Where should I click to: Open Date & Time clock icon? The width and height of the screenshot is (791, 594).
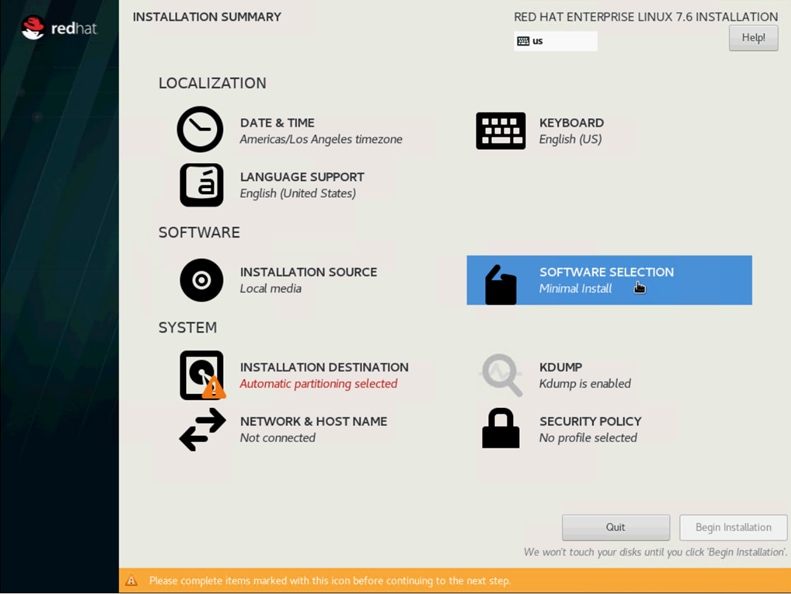click(x=200, y=129)
